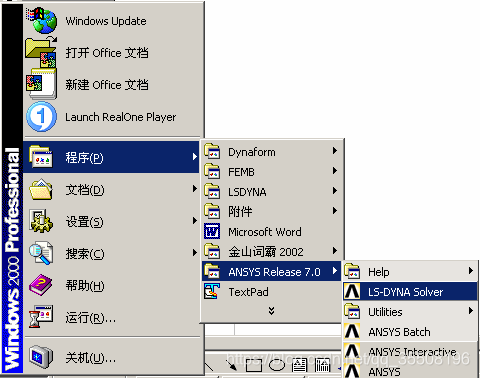Choose 关机(U)... to shut down
This screenshot has width=480, height=378.
pyautogui.click(x=111, y=357)
